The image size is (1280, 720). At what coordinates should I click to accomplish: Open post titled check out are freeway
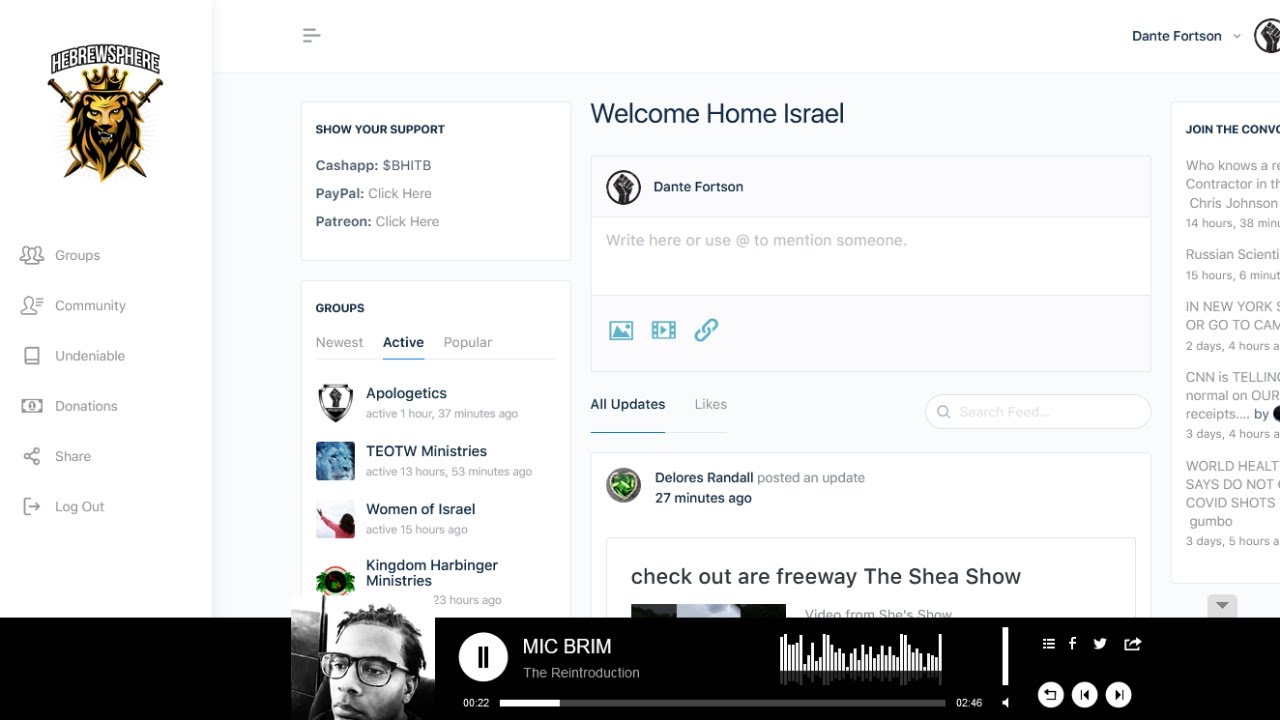(x=825, y=576)
